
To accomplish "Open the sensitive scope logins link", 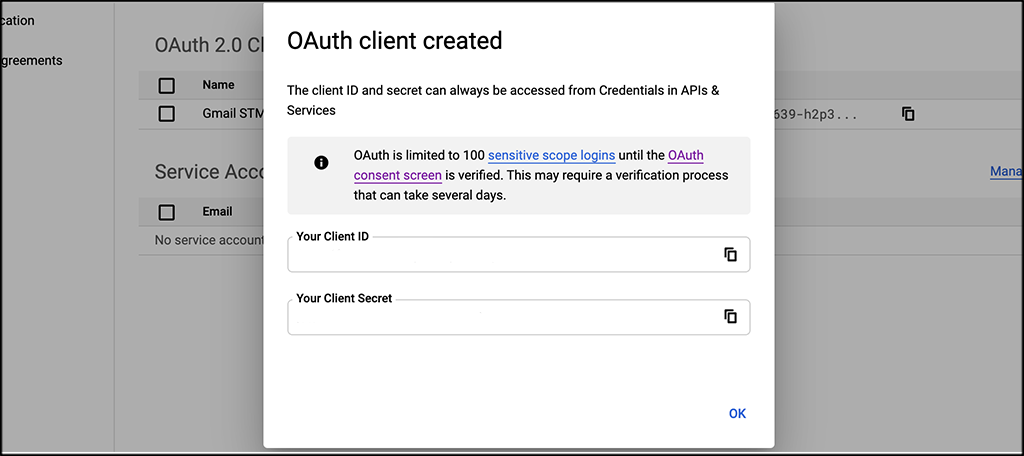I will (551, 155).
